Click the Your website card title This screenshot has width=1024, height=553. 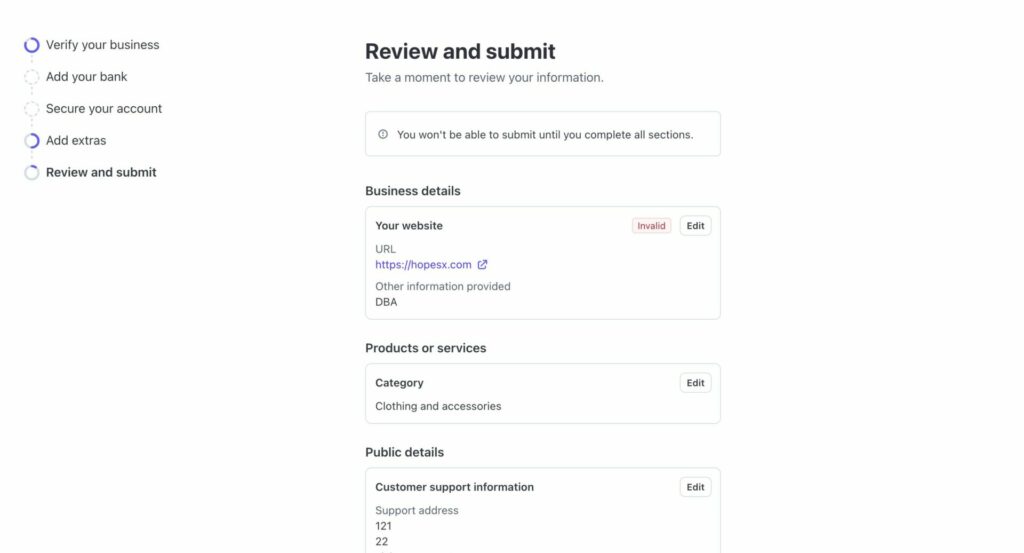pos(409,226)
